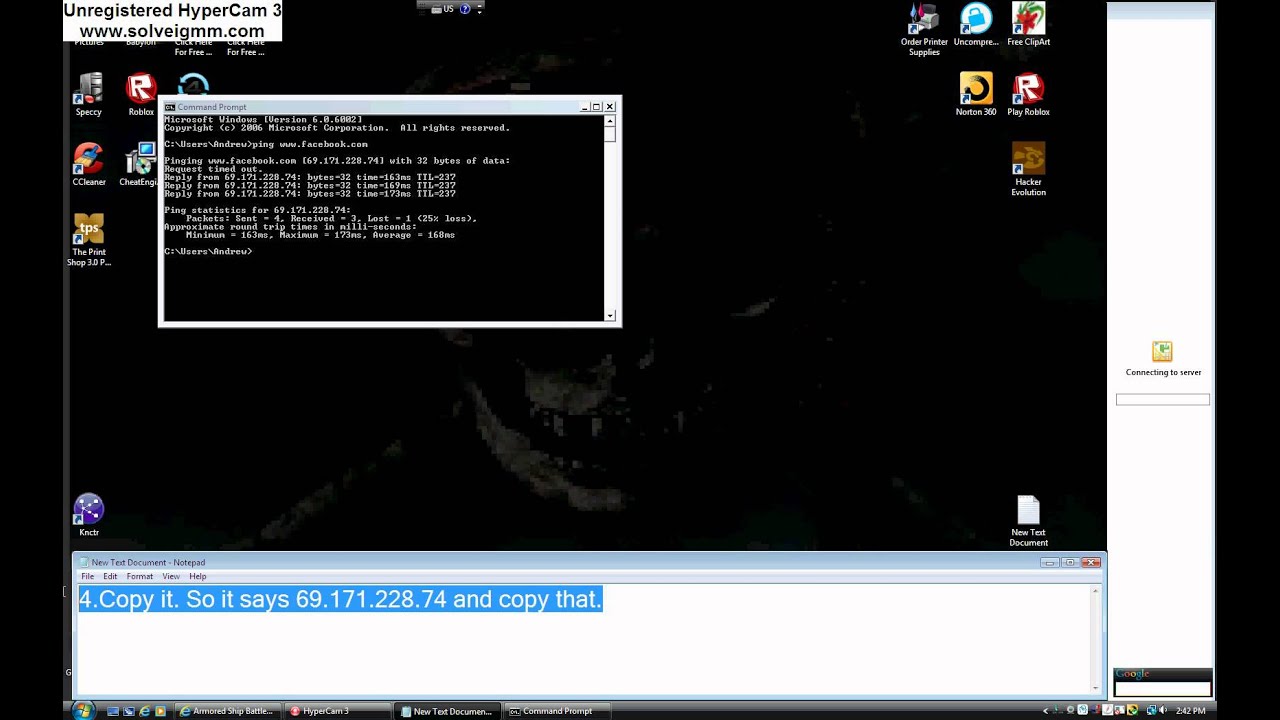Open the Speccy desktop shortcut
Screen dimensions: 1280x720
tap(88, 95)
